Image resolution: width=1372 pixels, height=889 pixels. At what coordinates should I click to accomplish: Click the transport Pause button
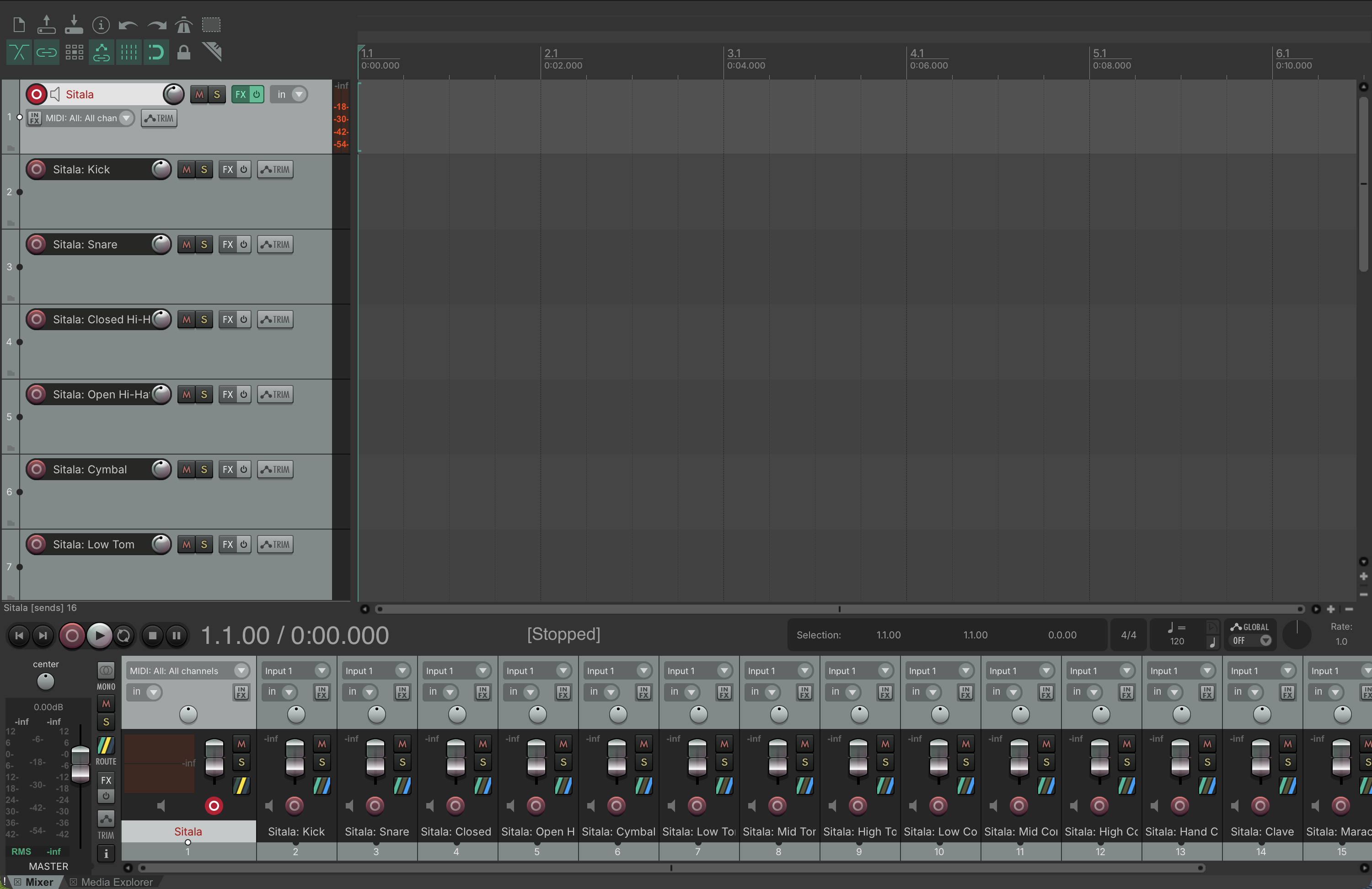(177, 635)
